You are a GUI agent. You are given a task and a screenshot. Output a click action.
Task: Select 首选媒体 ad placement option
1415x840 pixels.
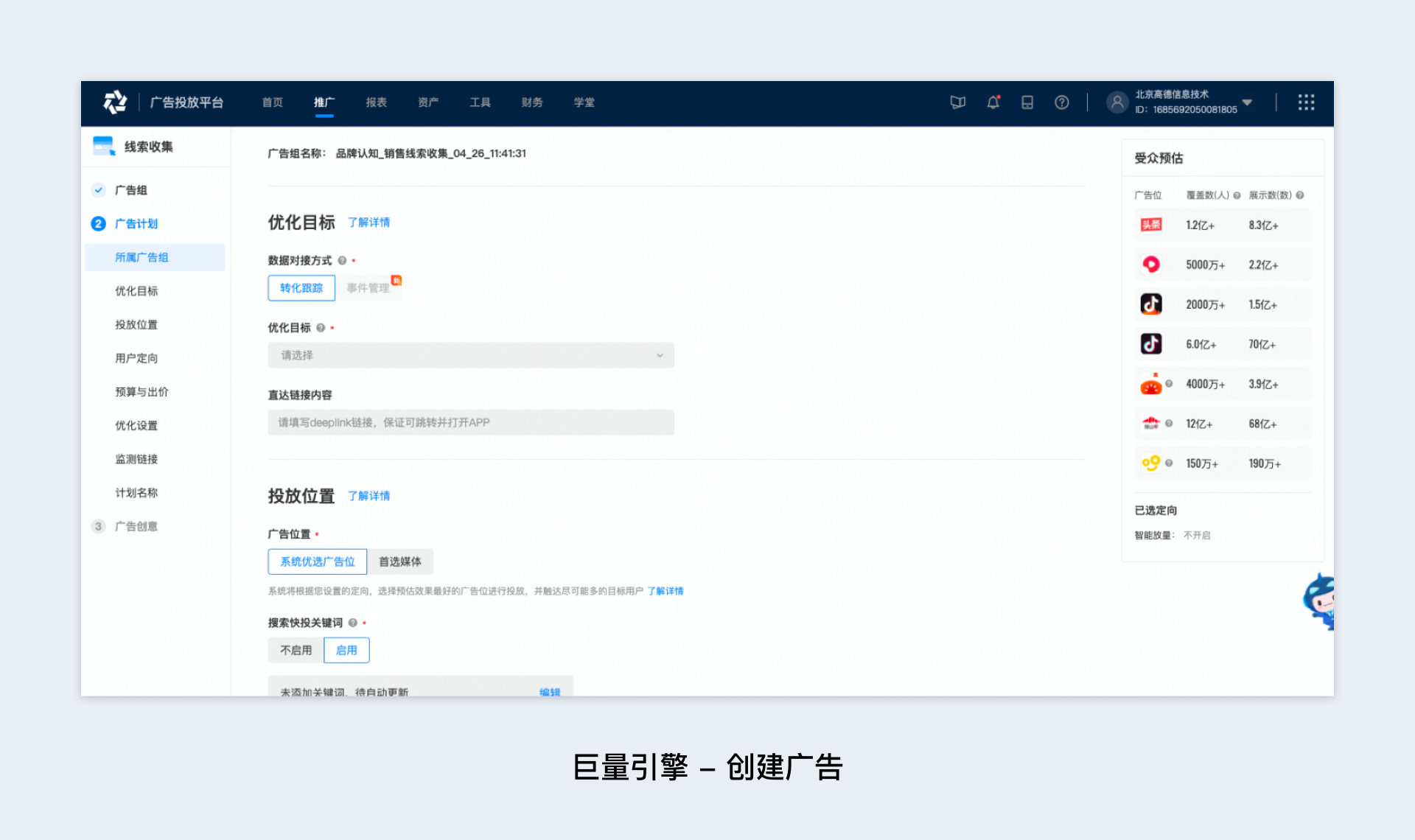point(400,561)
